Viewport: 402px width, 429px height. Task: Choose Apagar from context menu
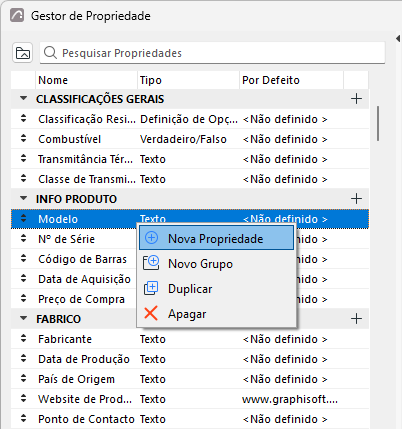(216, 314)
